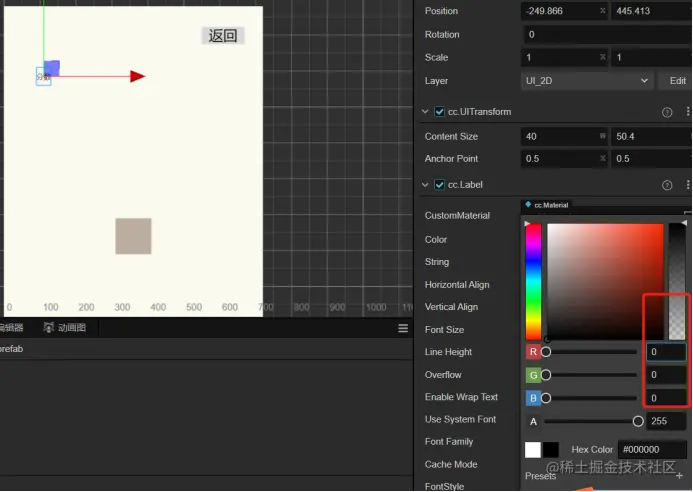Open help for cc.Label component
This screenshot has width=693, height=492.
(667, 185)
